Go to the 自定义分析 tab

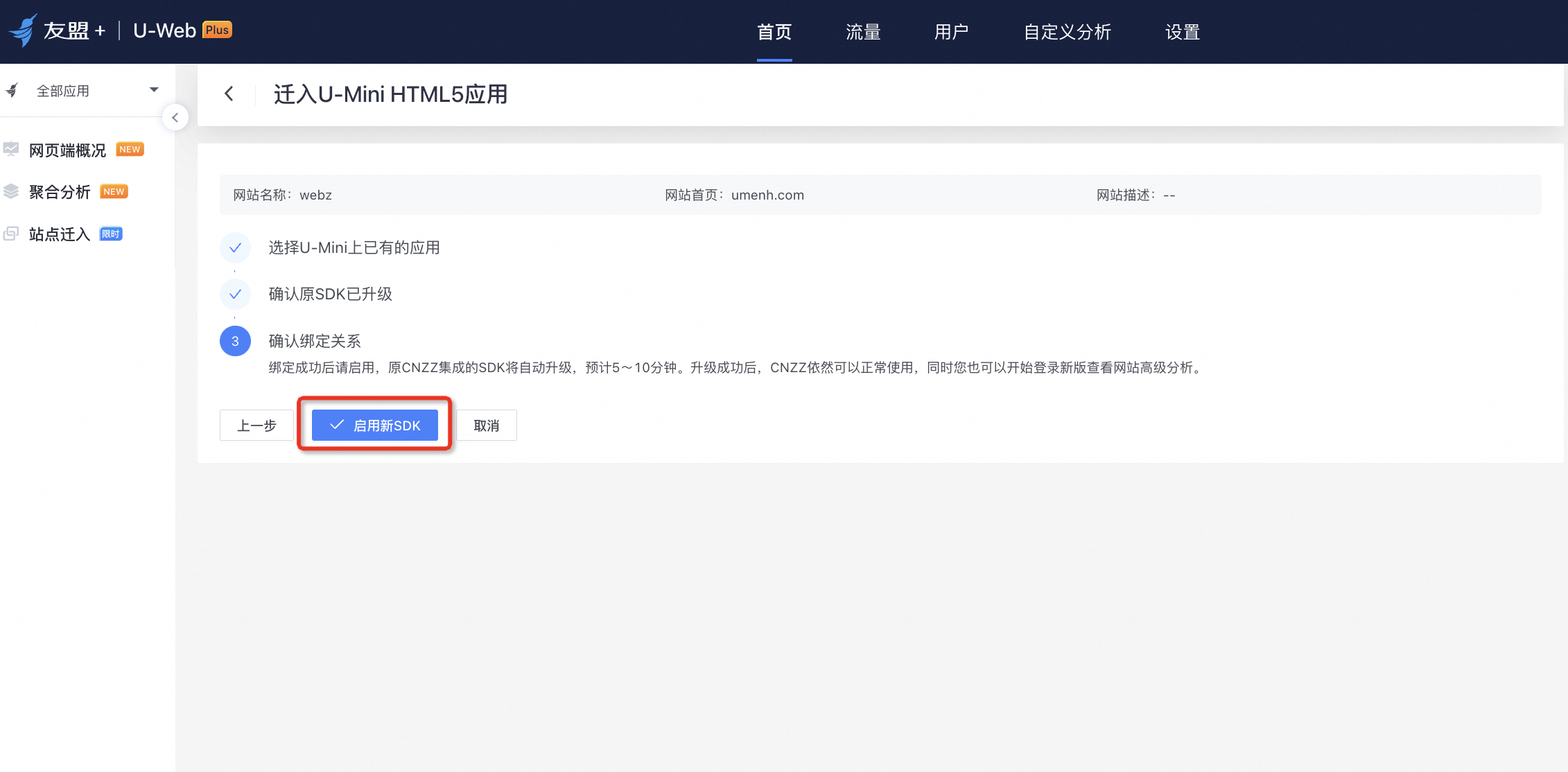pyautogui.click(x=1068, y=32)
